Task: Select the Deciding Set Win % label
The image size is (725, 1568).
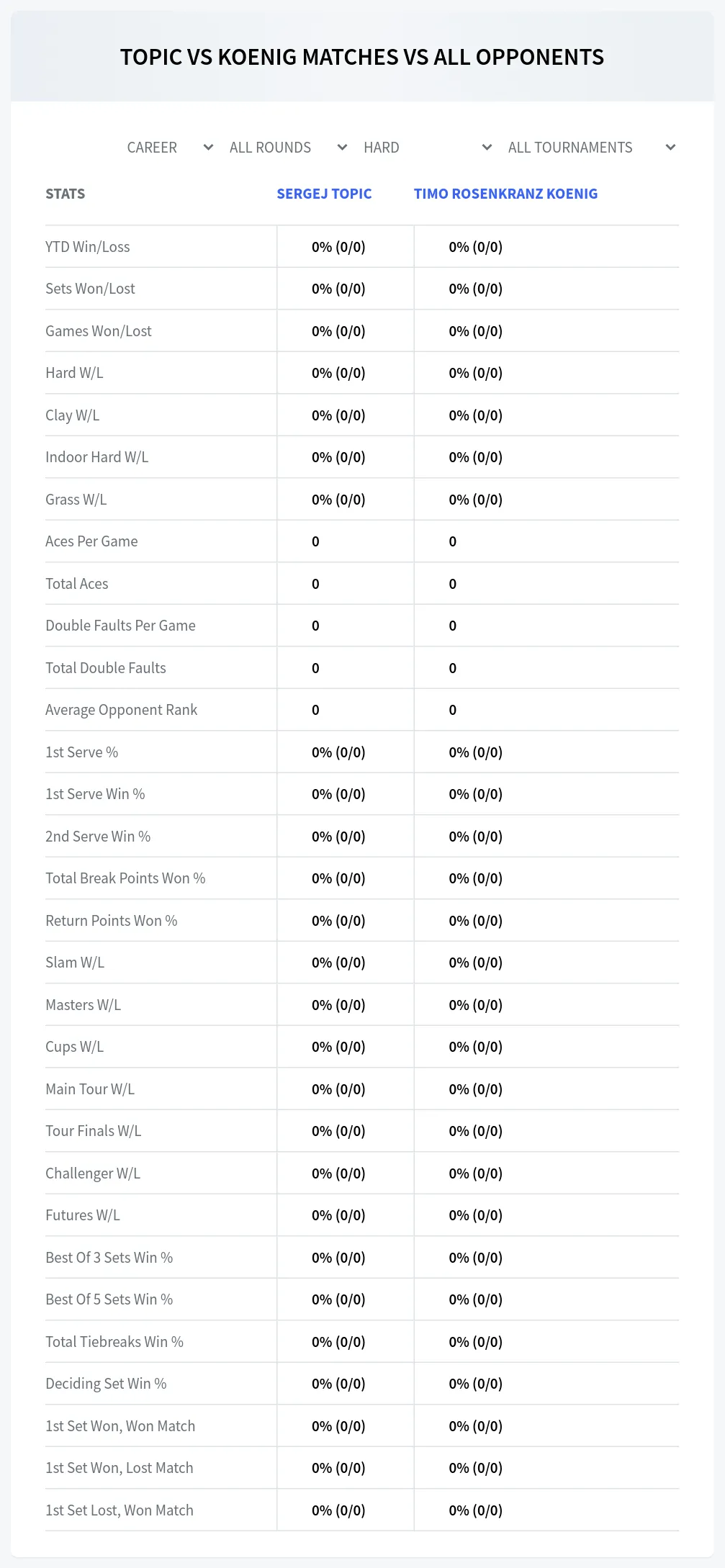Action: tap(106, 1384)
